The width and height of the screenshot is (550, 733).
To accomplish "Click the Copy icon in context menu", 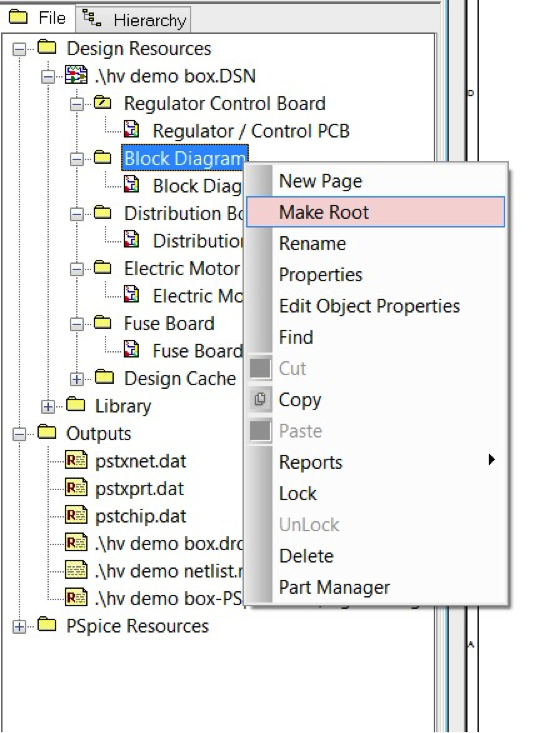I will [260, 399].
